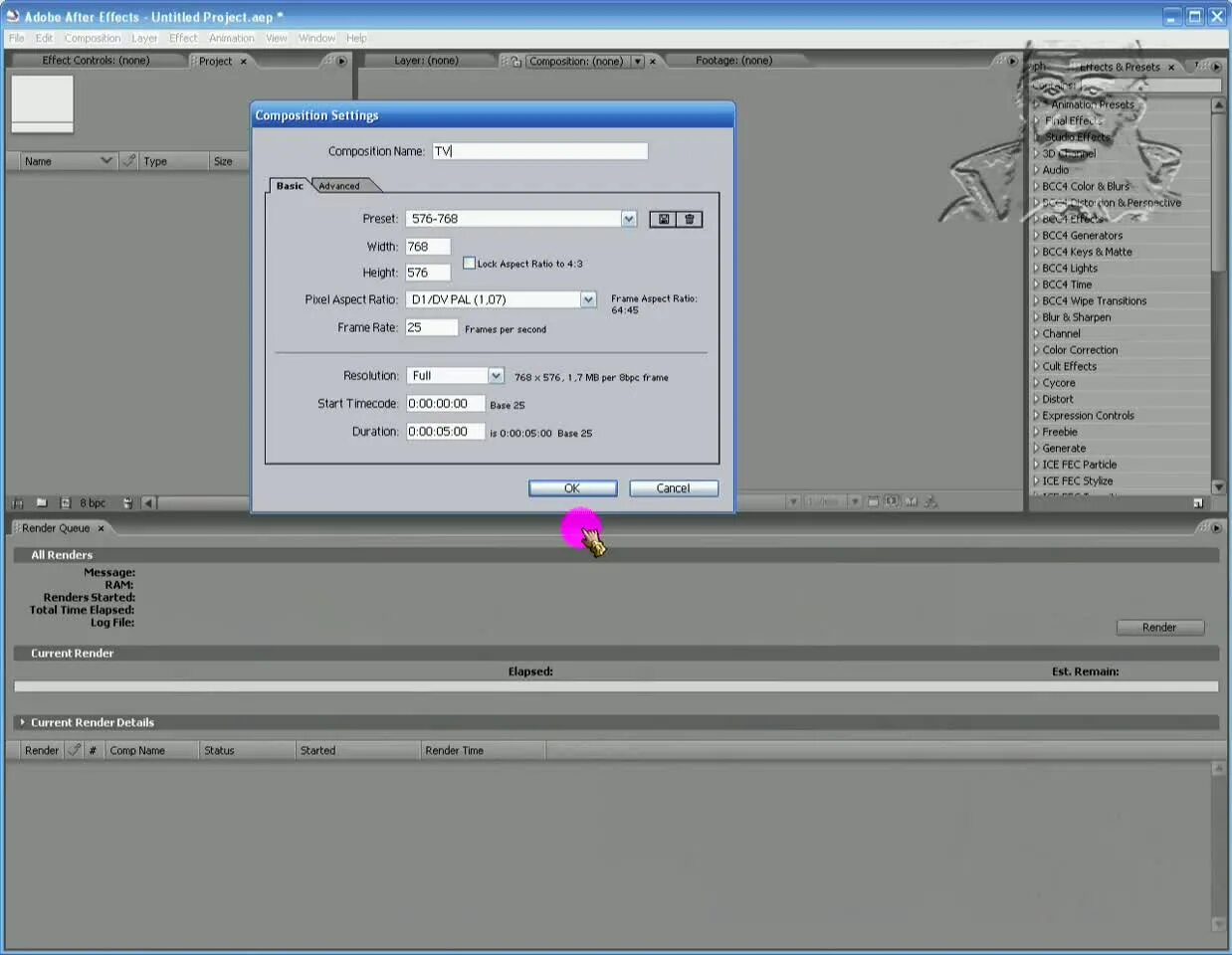The width and height of the screenshot is (1232, 955).
Task: Click the trash icon in Project panel footer
Action: point(127,503)
